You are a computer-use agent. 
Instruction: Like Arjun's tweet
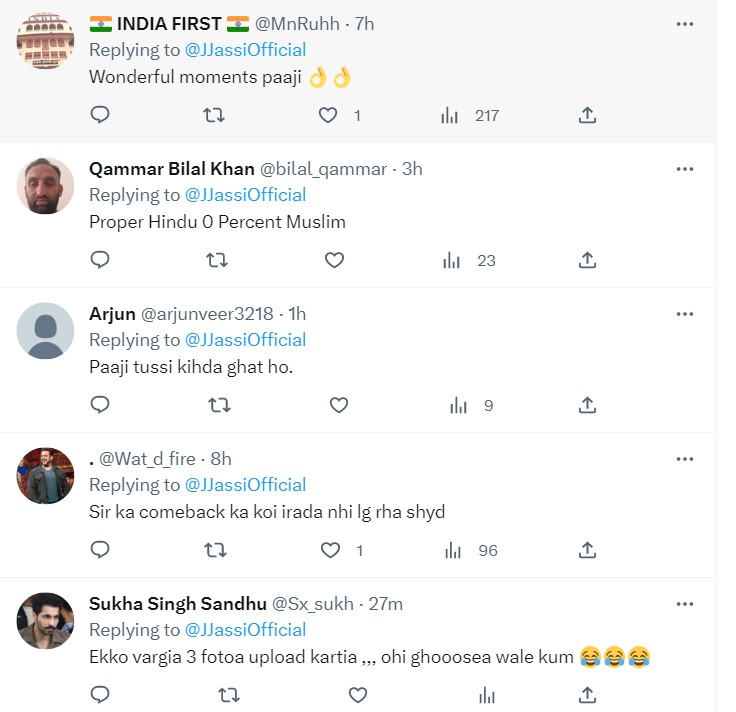(x=338, y=405)
